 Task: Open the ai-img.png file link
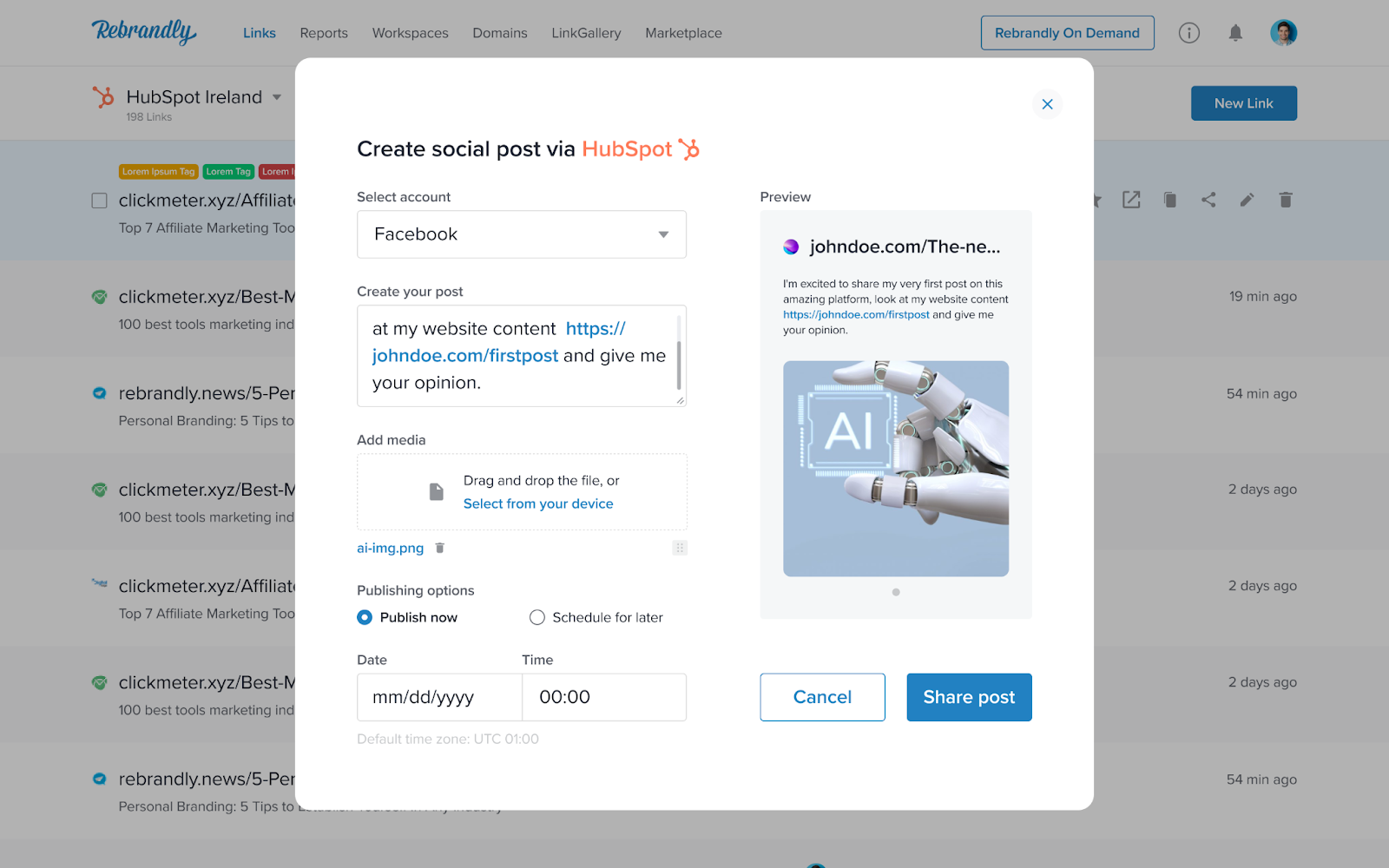tap(391, 548)
